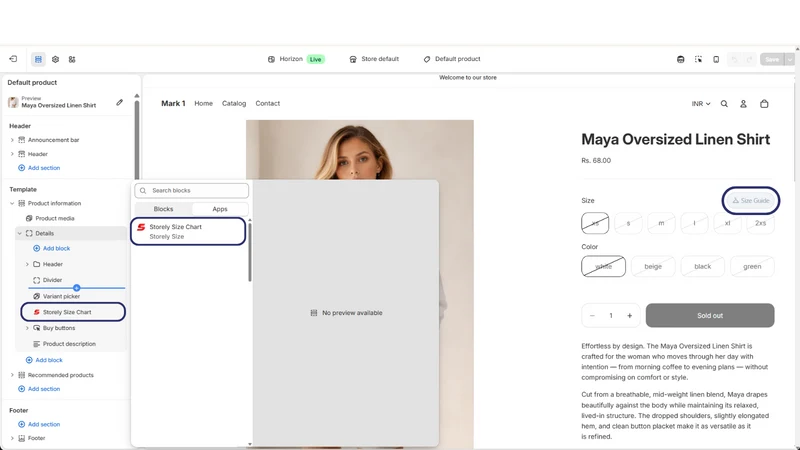Expand the Announcement bar section

[x=12, y=140]
